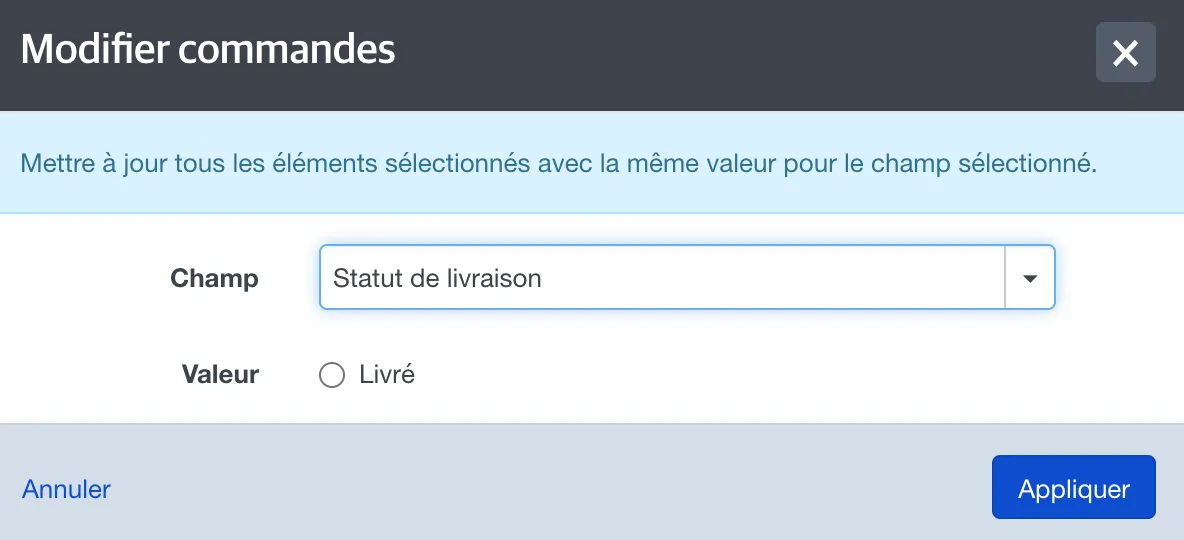
Task: Expand the field list via the down arrow
Action: coord(1029,278)
